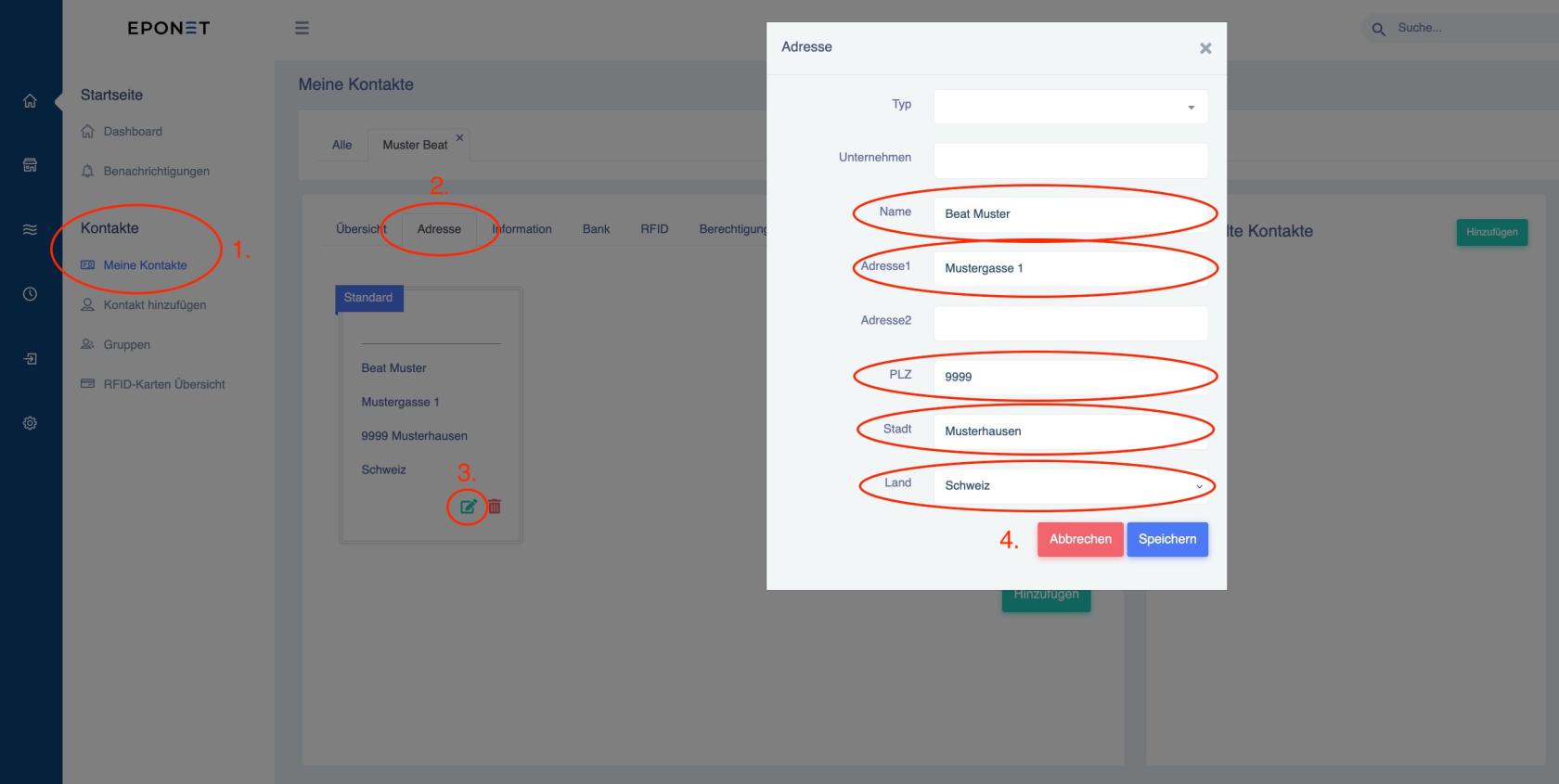Click the Abbrechen button
The image size is (1559, 784).
[1080, 539]
